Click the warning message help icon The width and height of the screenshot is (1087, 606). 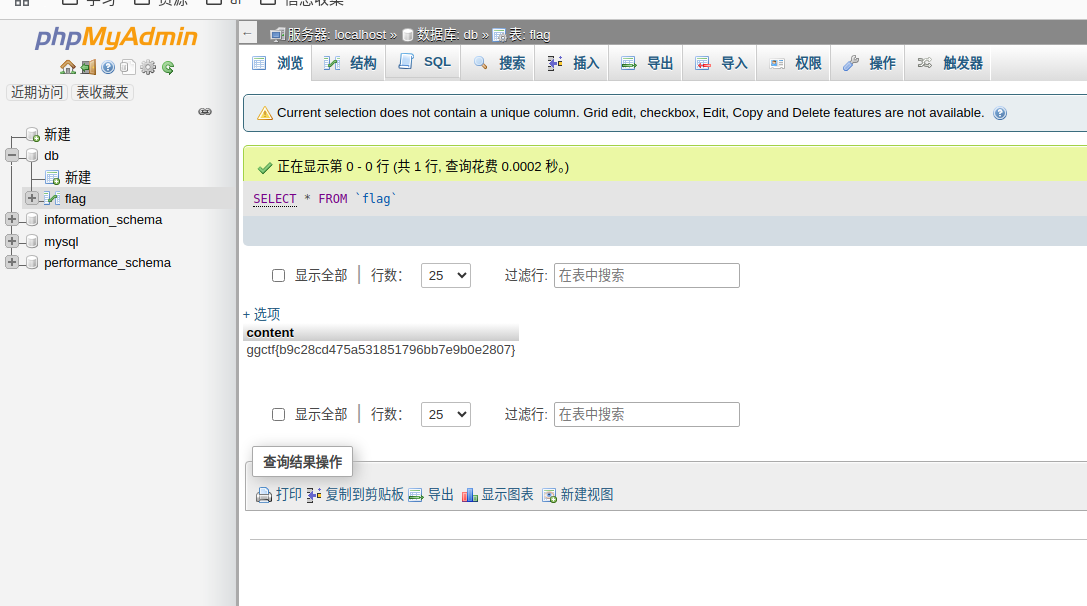(1000, 114)
